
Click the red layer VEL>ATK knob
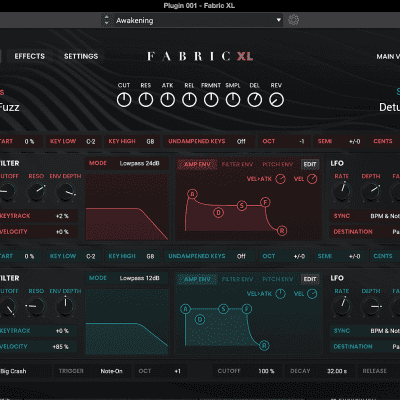(280, 179)
